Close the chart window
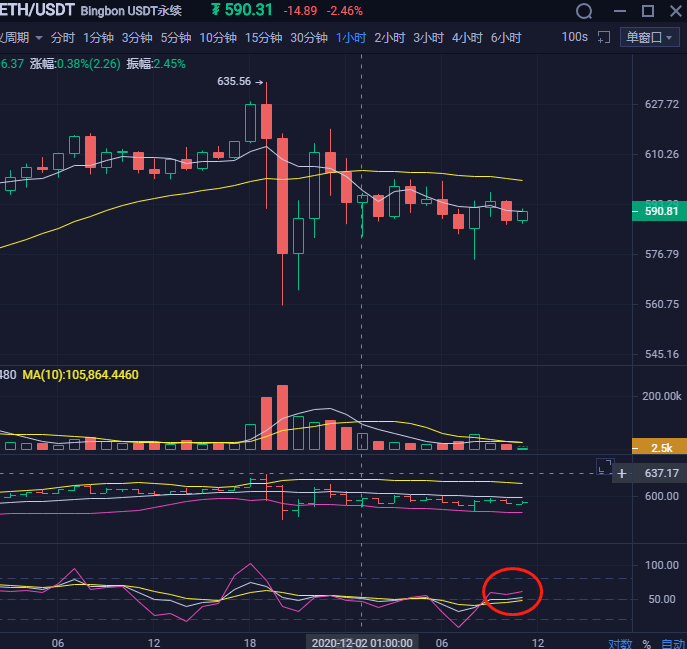 (674, 11)
